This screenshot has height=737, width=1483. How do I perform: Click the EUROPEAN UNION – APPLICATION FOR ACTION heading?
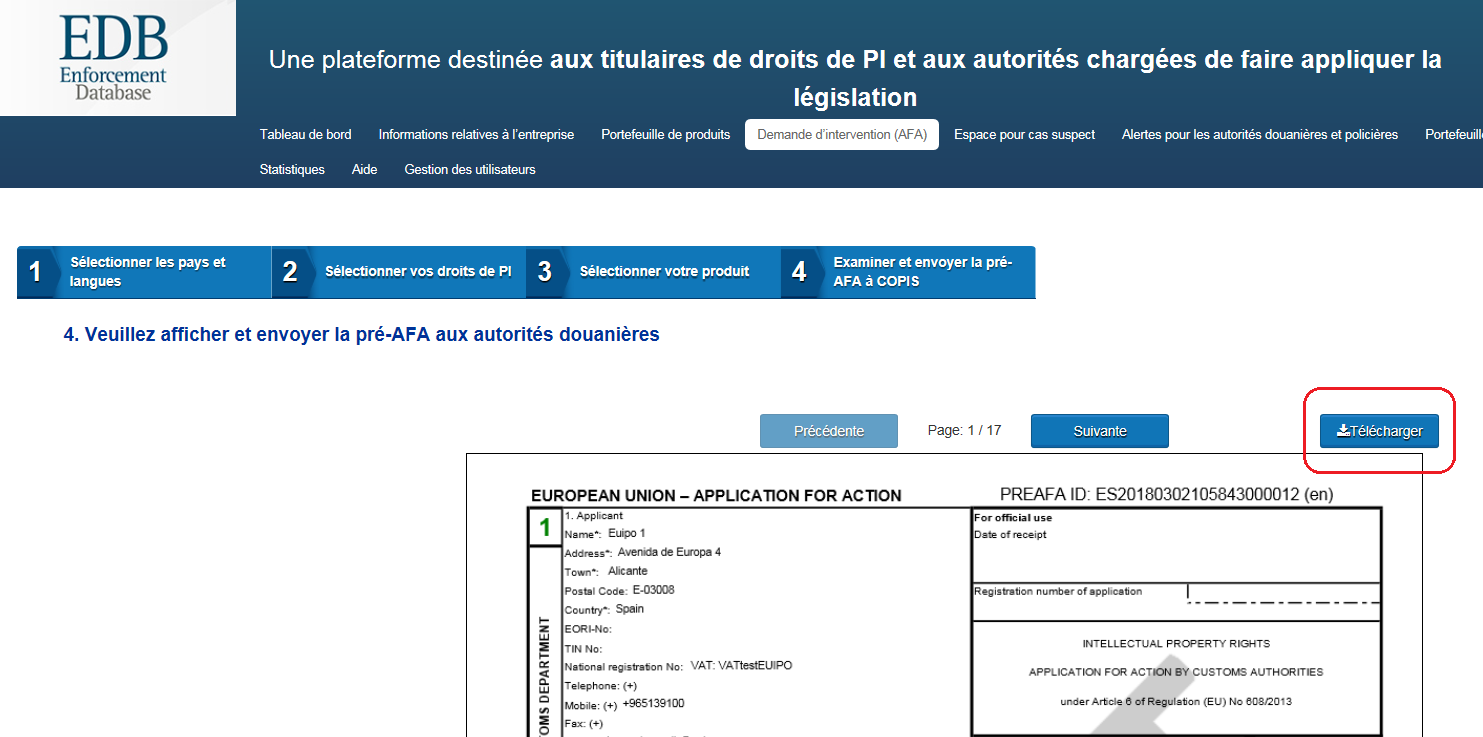716,495
